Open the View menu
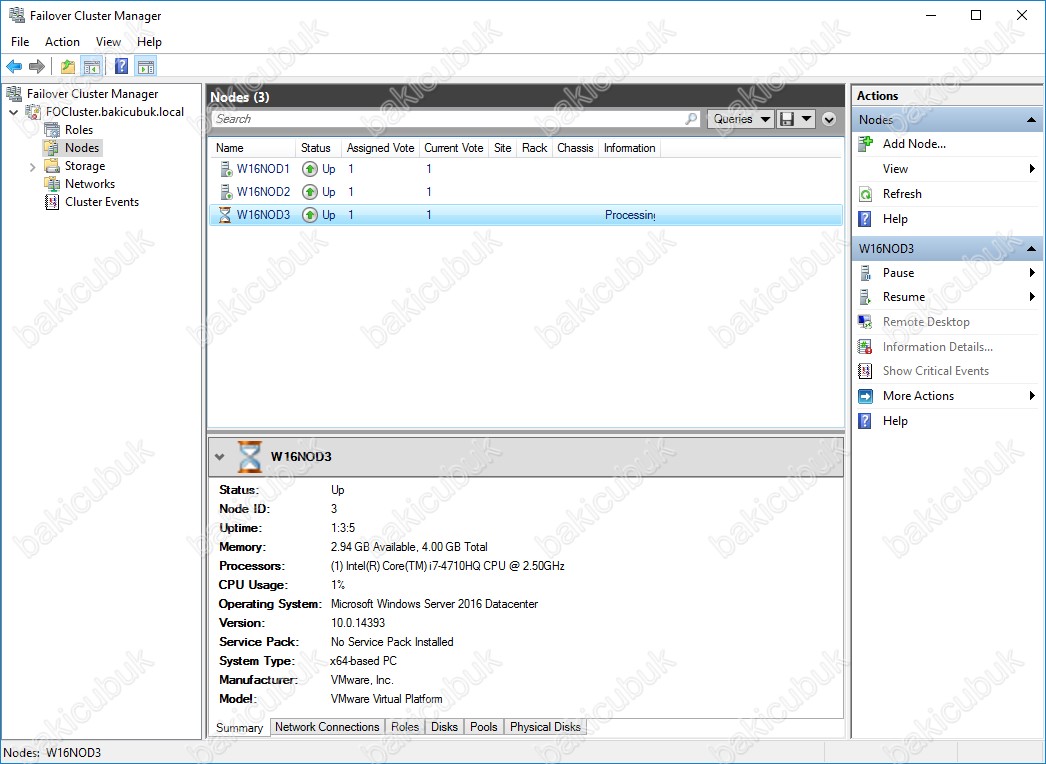 point(108,41)
